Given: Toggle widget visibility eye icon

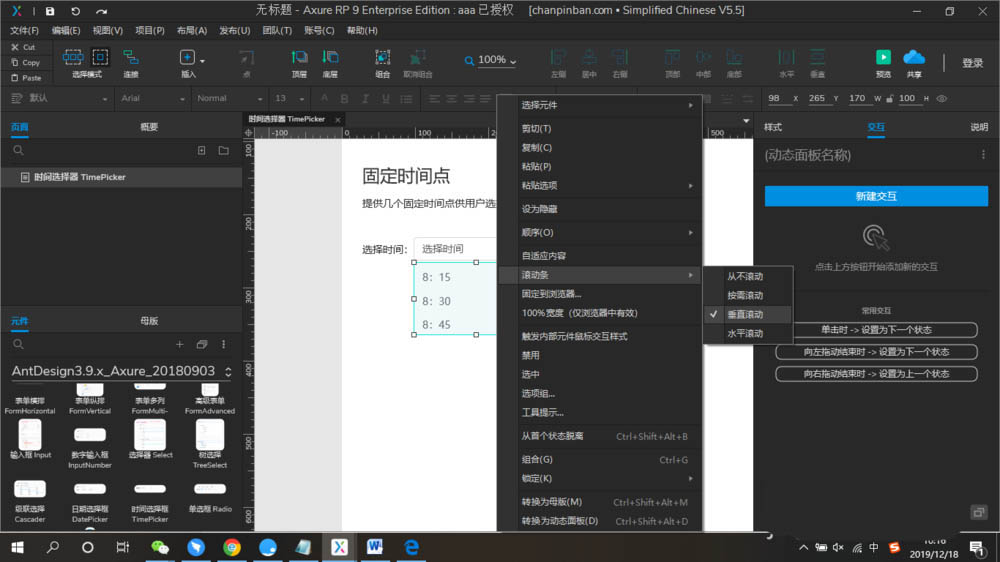Looking at the screenshot, I should click(941, 98).
